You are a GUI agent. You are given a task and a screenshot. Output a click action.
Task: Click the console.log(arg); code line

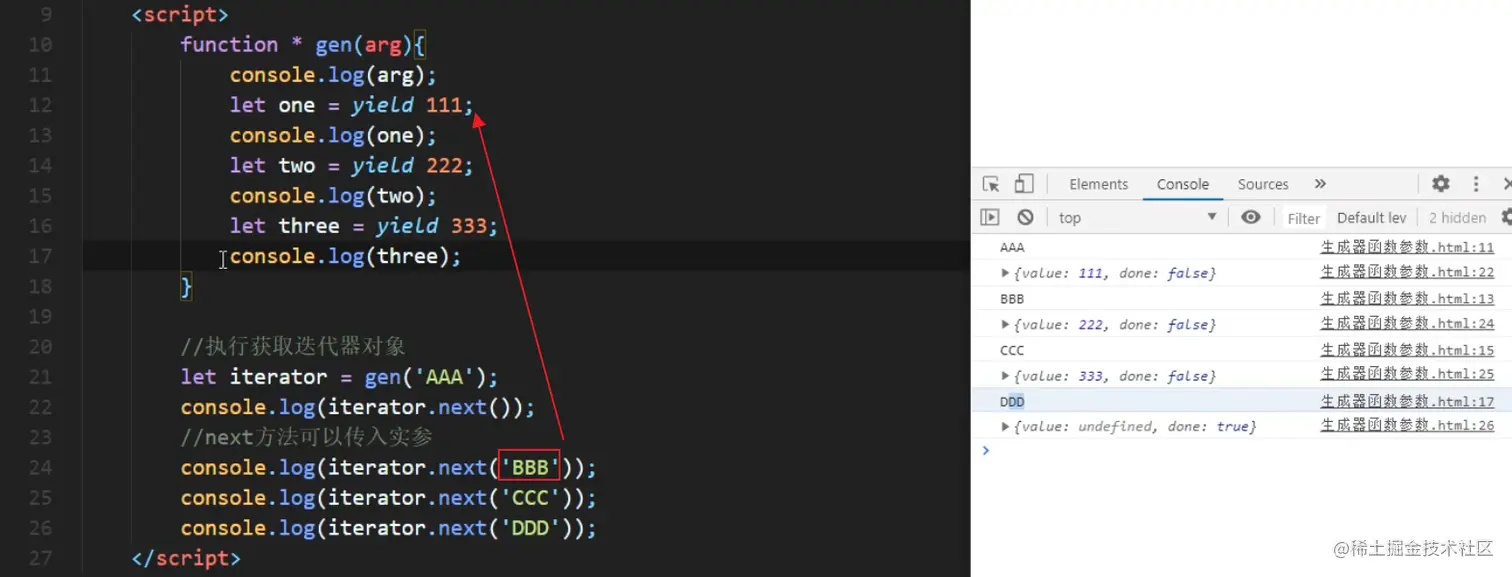click(x=334, y=75)
